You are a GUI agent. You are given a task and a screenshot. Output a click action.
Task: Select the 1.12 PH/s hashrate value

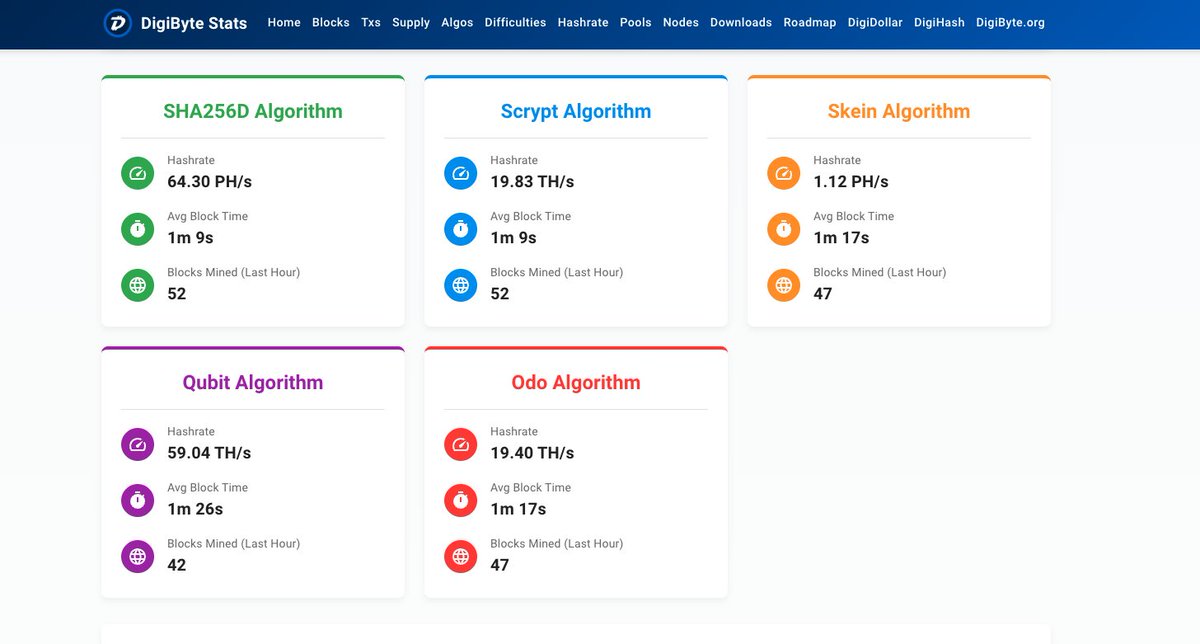click(x=851, y=182)
